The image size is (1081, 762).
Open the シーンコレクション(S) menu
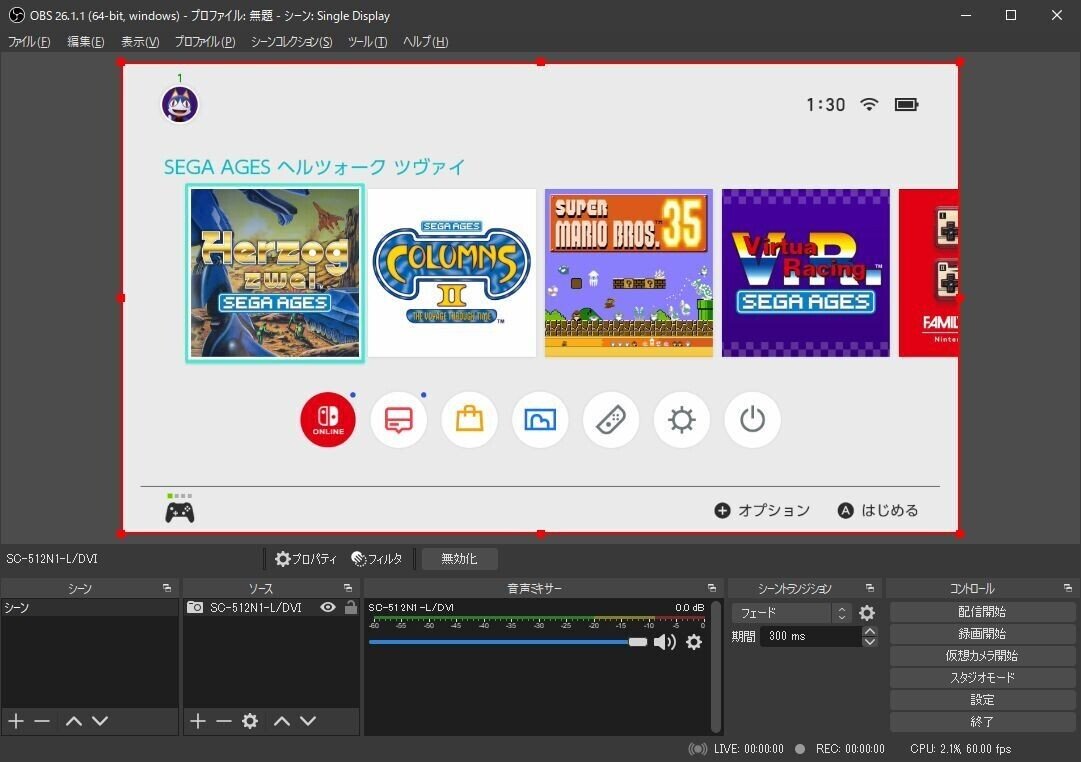292,41
